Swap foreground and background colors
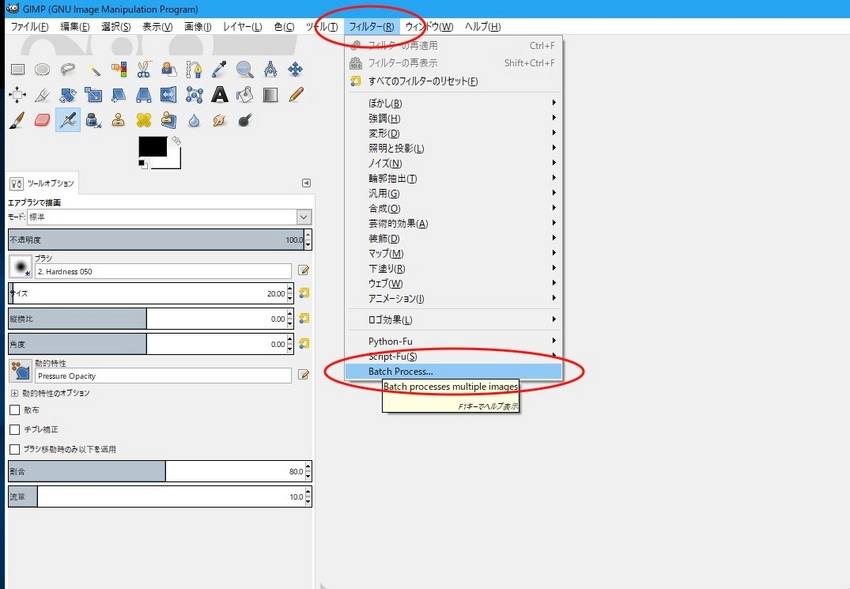The width and height of the screenshot is (850, 589). coord(176,140)
